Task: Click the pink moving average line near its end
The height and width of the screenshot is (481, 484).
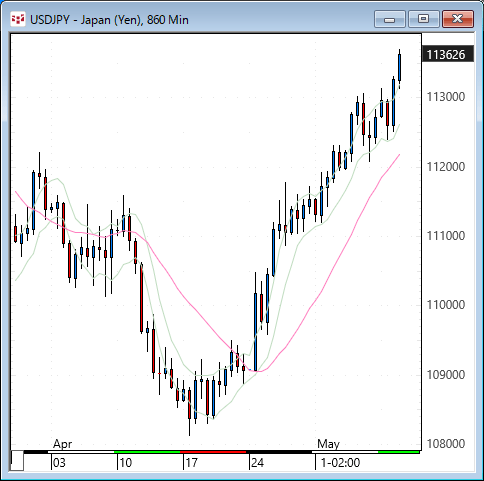Action: point(393,162)
